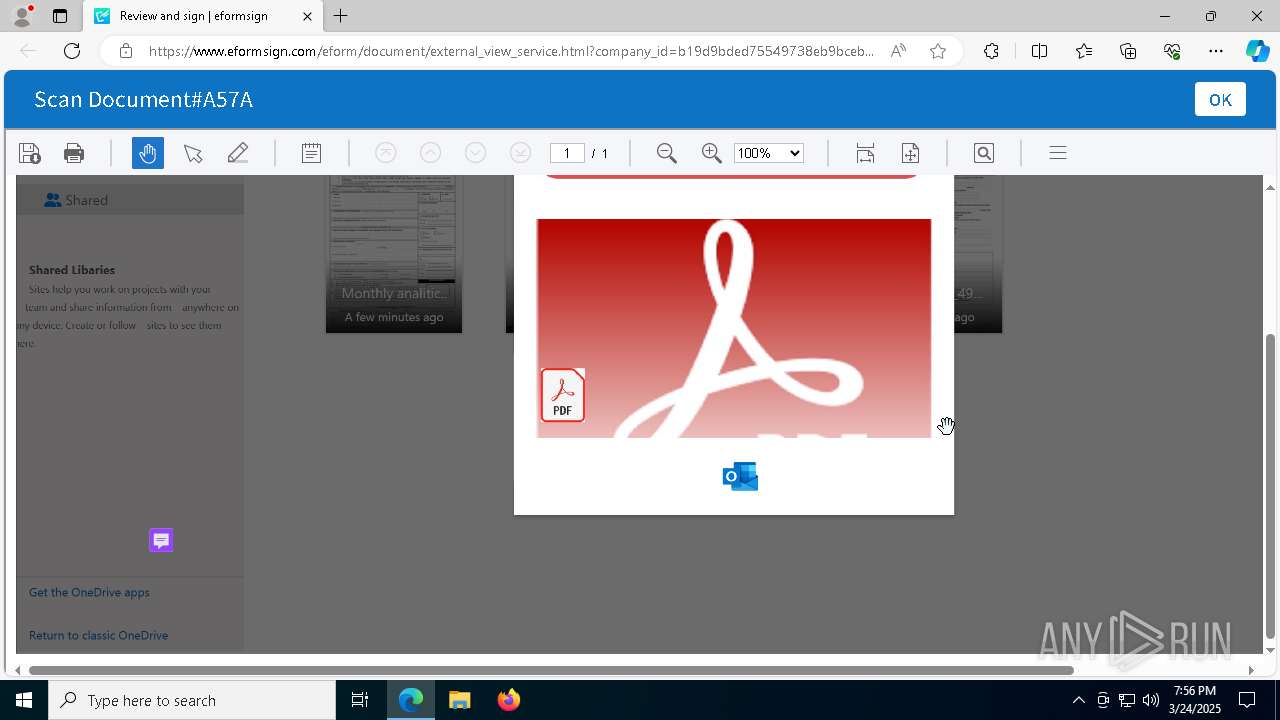Open Get the OneDrive apps link

coord(89,592)
